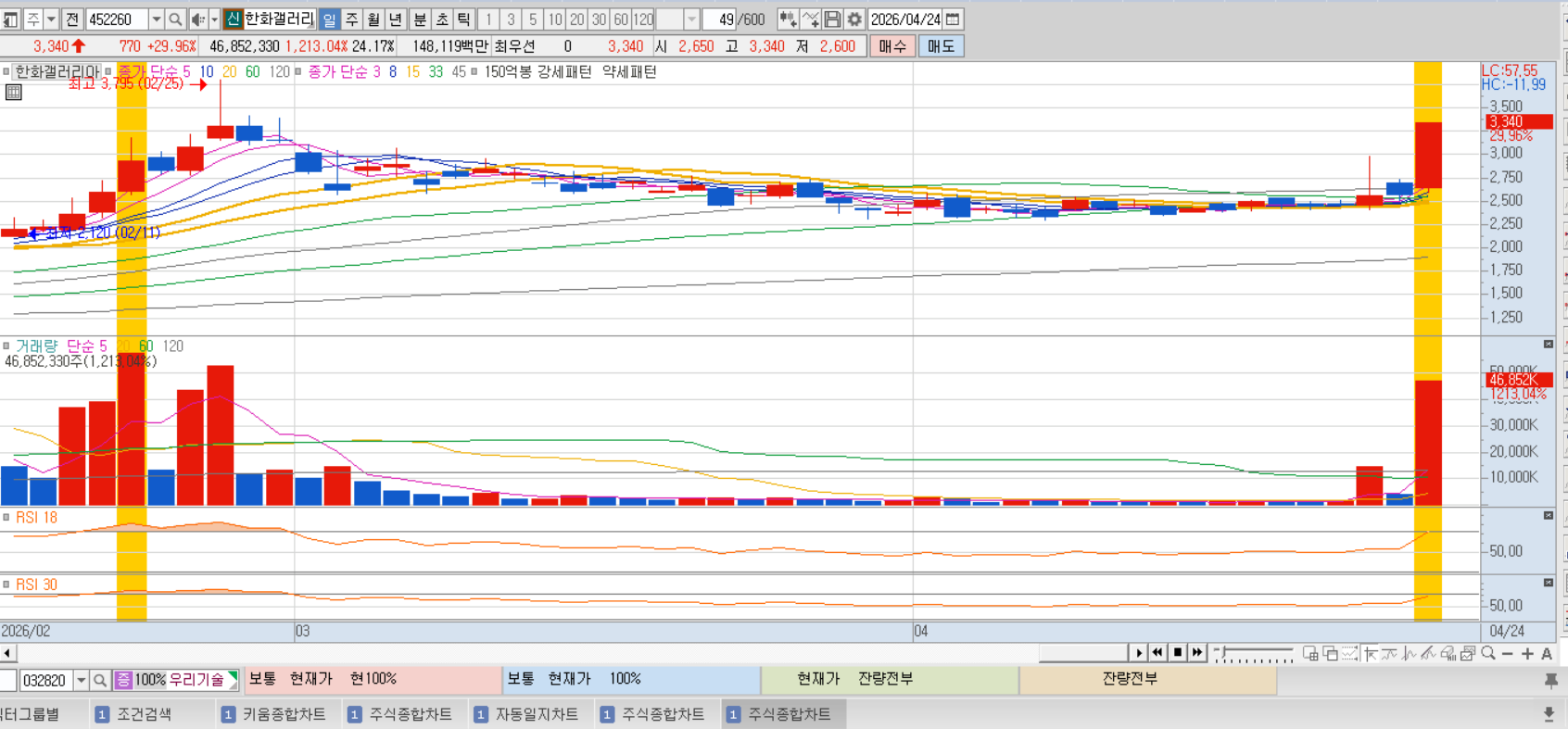Click the scroll left arrow under the chart

pyautogui.click(x=7, y=653)
